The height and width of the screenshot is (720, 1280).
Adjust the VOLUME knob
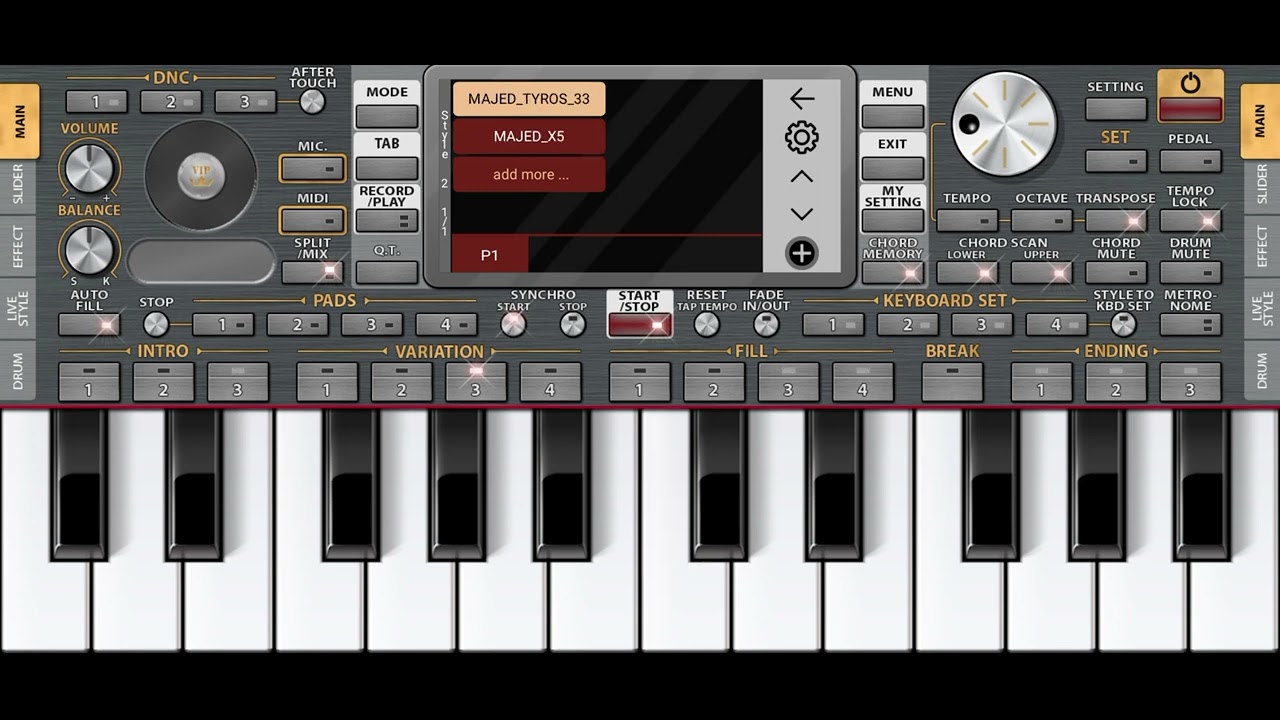pos(89,167)
